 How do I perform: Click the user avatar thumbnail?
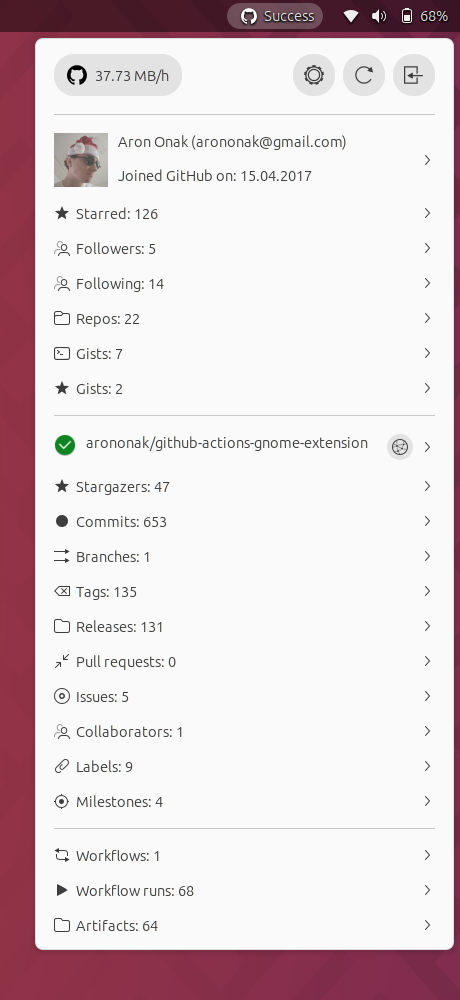point(81,160)
